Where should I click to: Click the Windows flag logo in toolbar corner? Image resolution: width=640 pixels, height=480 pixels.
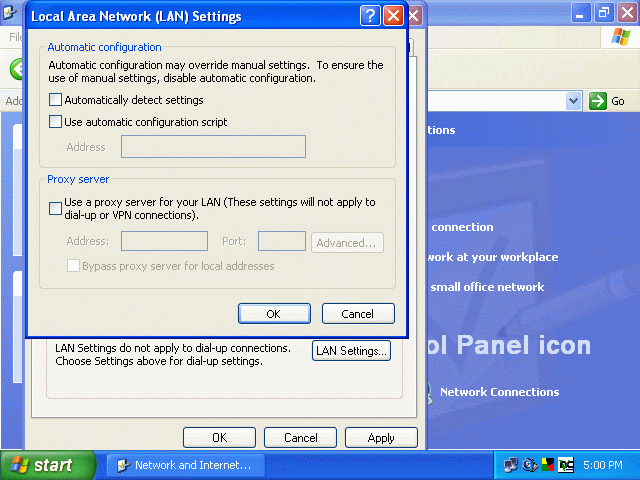tap(620, 37)
